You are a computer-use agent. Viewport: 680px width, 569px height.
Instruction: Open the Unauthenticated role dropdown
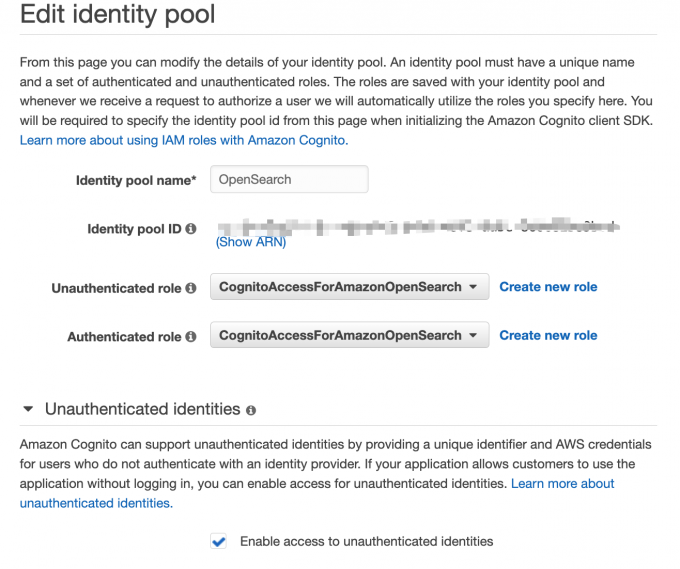pyautogui.click(x=350, y=287)
